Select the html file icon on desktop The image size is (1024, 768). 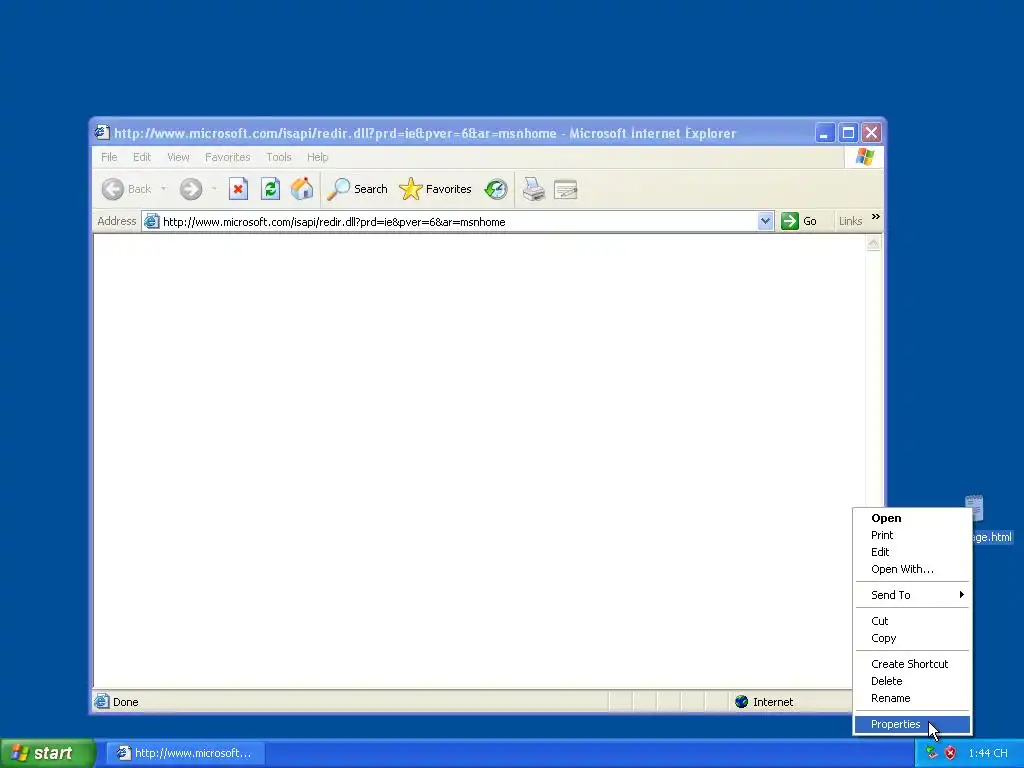(974, 509)
